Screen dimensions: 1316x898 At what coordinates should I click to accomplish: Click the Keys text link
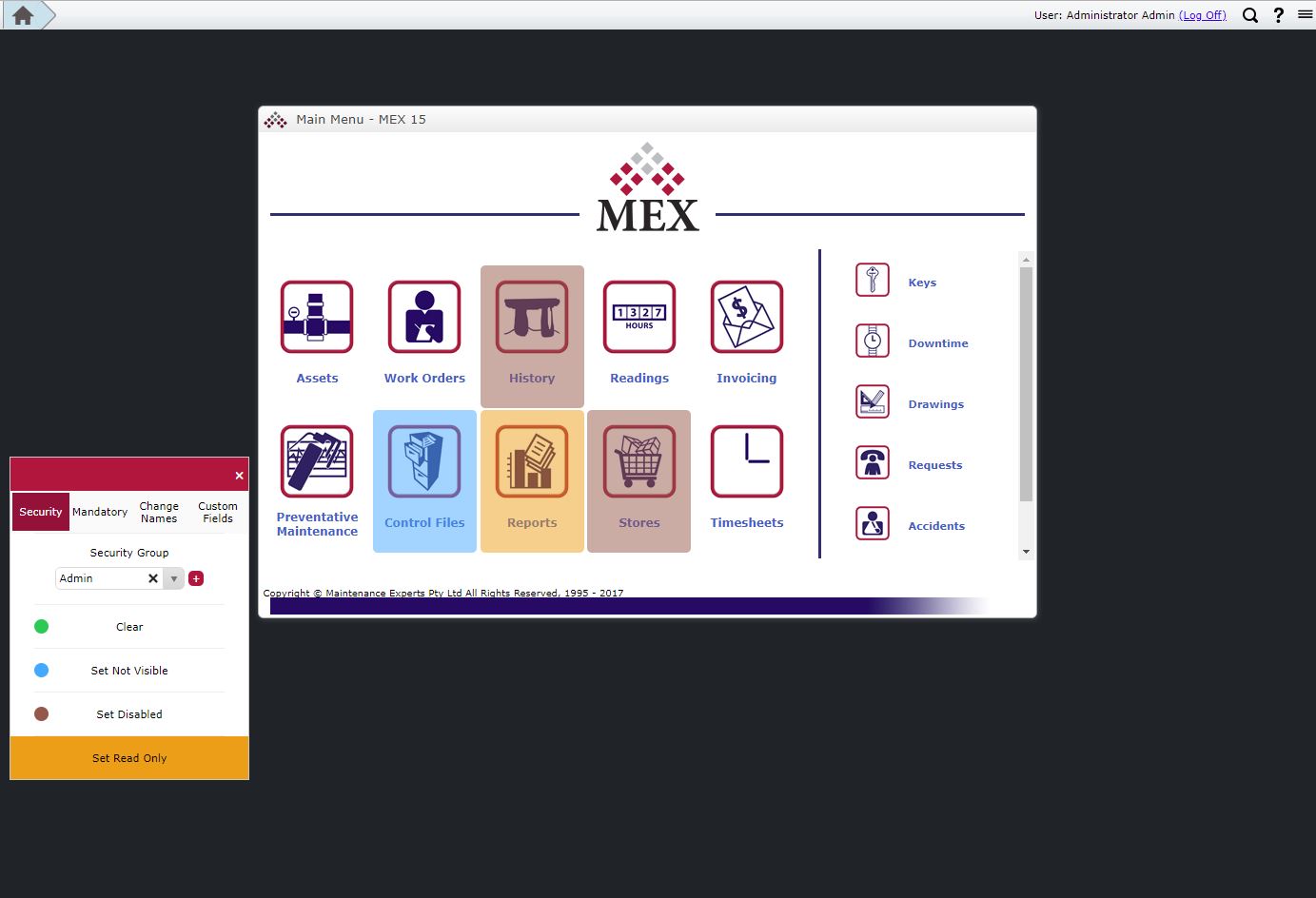(922, 283)
